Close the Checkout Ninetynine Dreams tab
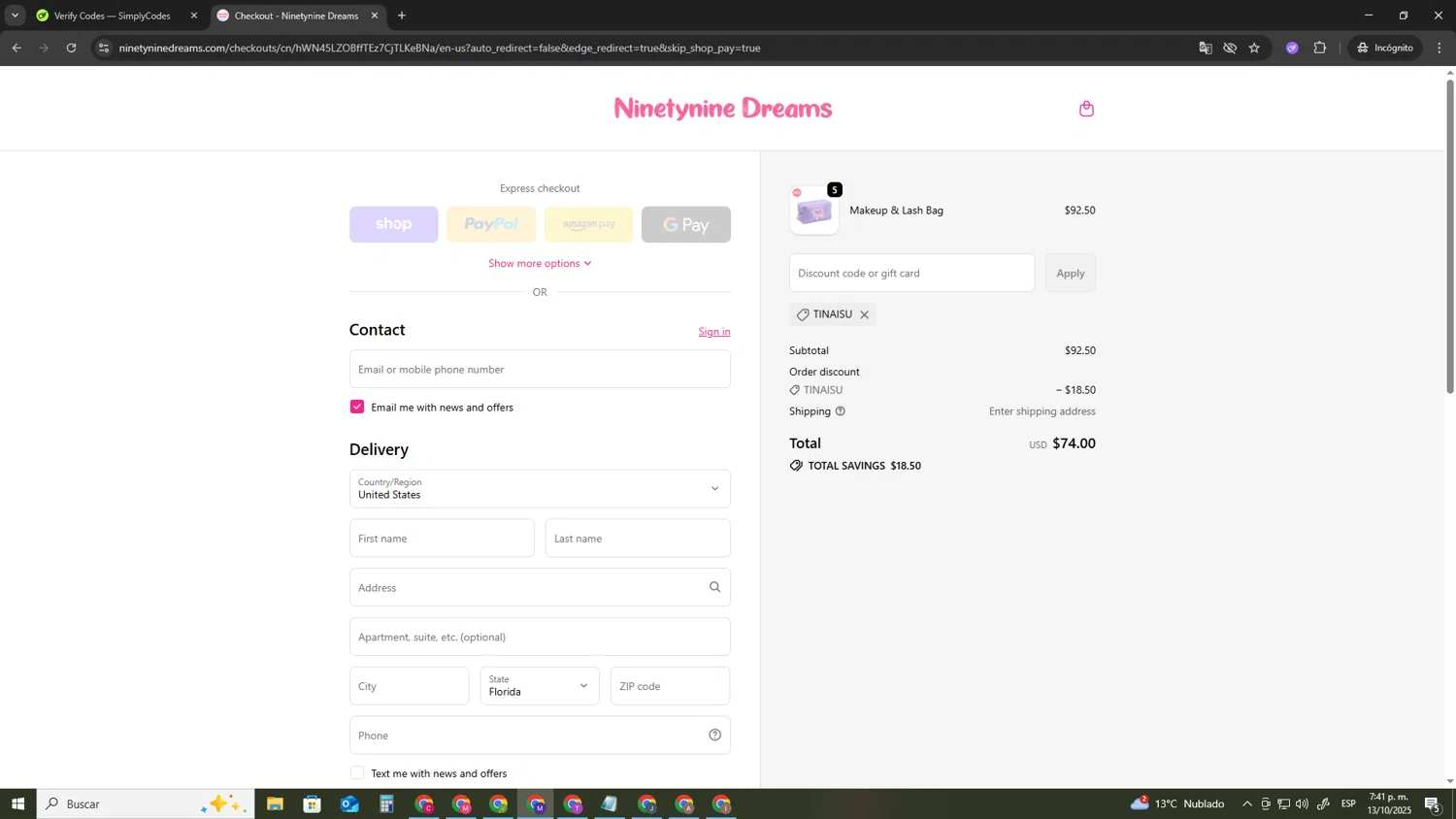This screenshot has width=1456, height=819. (375, 16)
